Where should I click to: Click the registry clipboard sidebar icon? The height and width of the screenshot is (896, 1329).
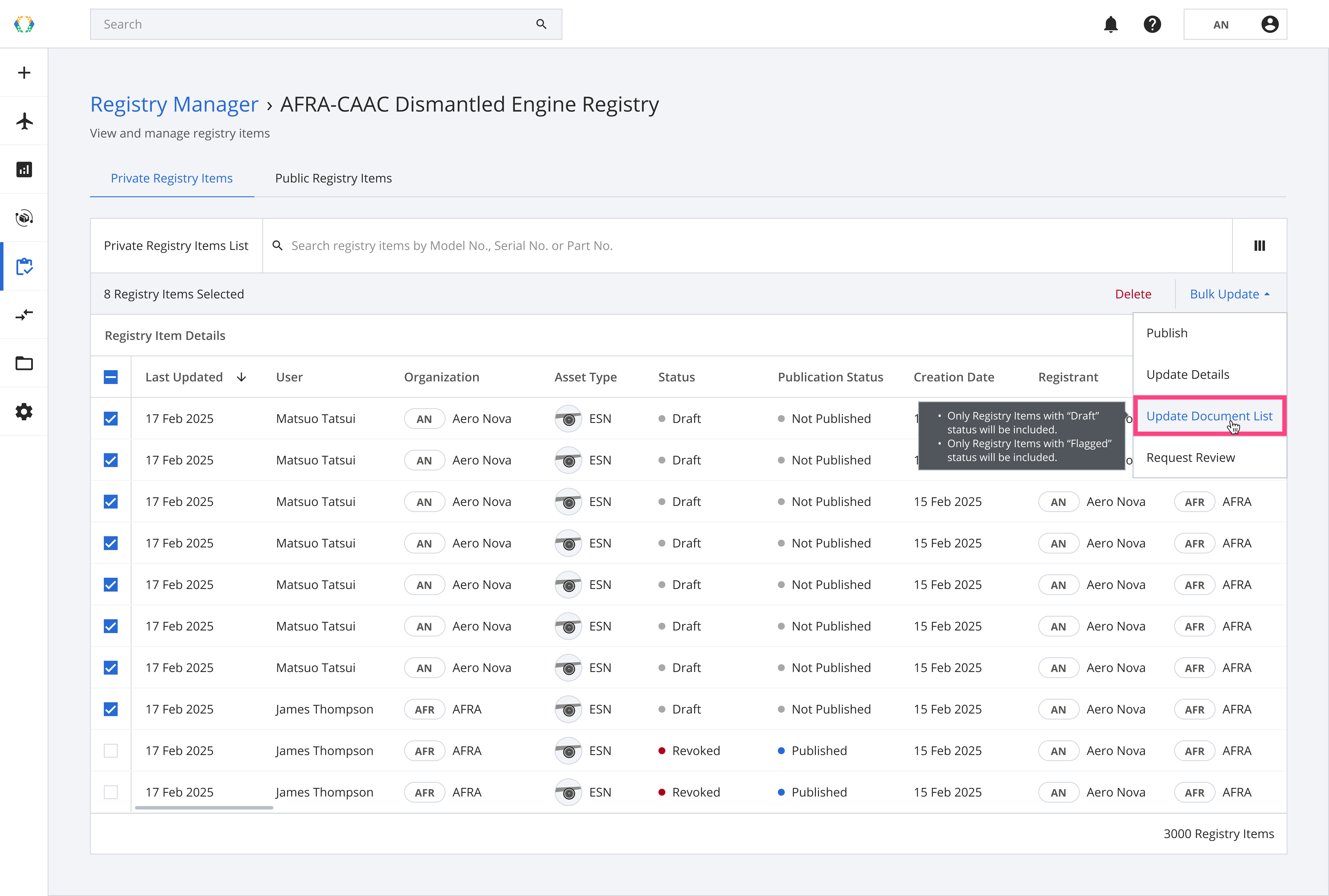click(x=24, y=266)
